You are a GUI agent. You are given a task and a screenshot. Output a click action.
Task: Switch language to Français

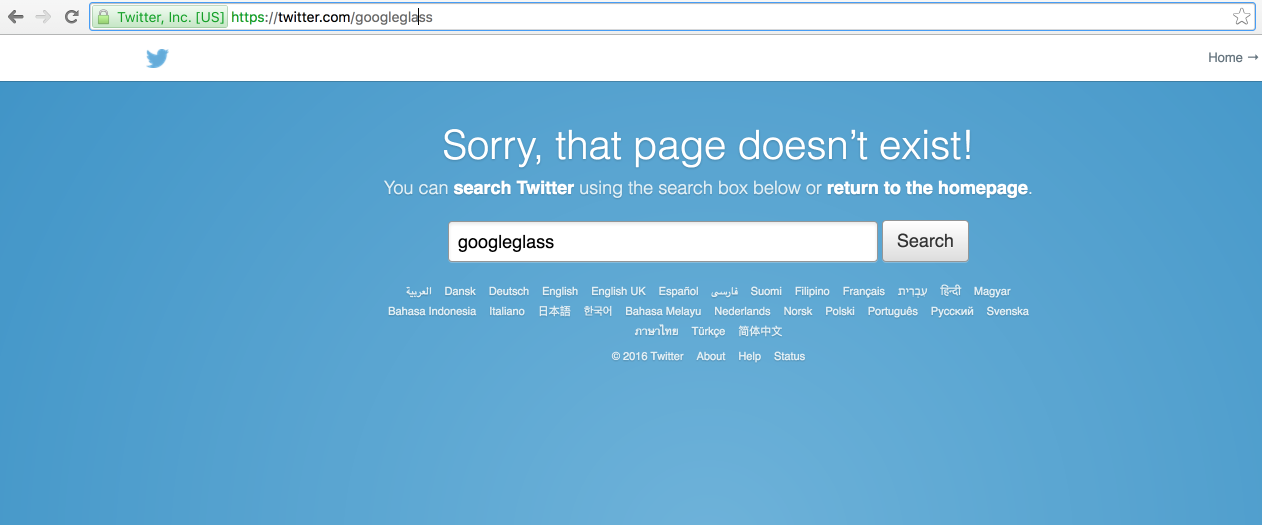tap(863, 291)
